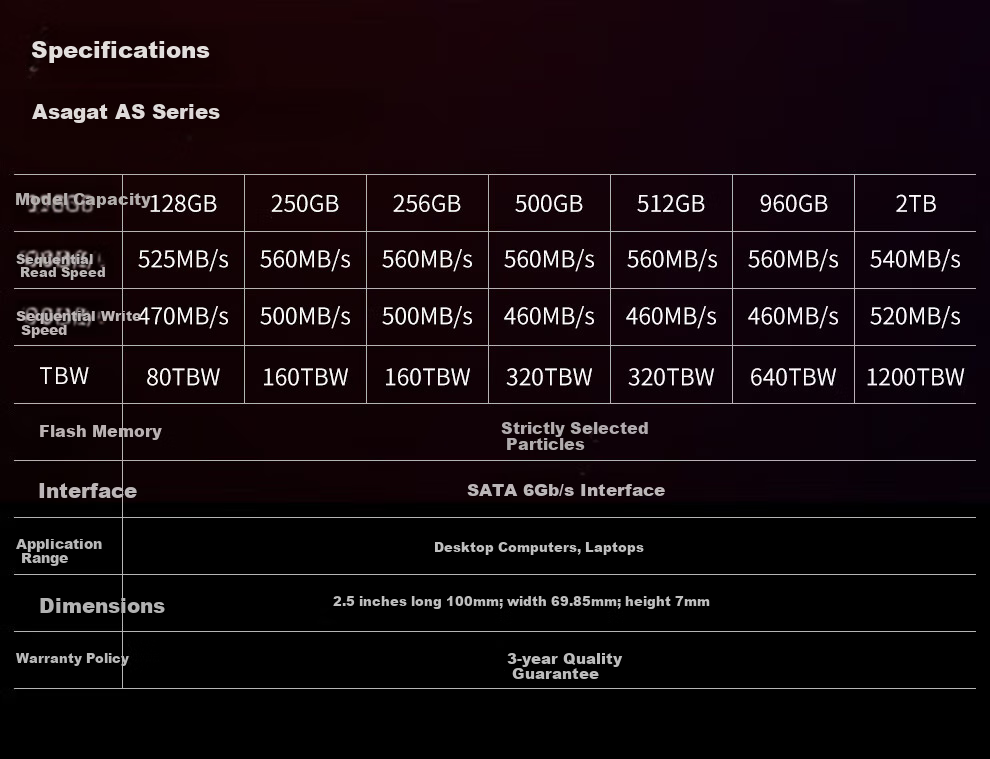Click 560MB/s read speed under 250GB
Viewport: 990px width, 759px height.
305,260
